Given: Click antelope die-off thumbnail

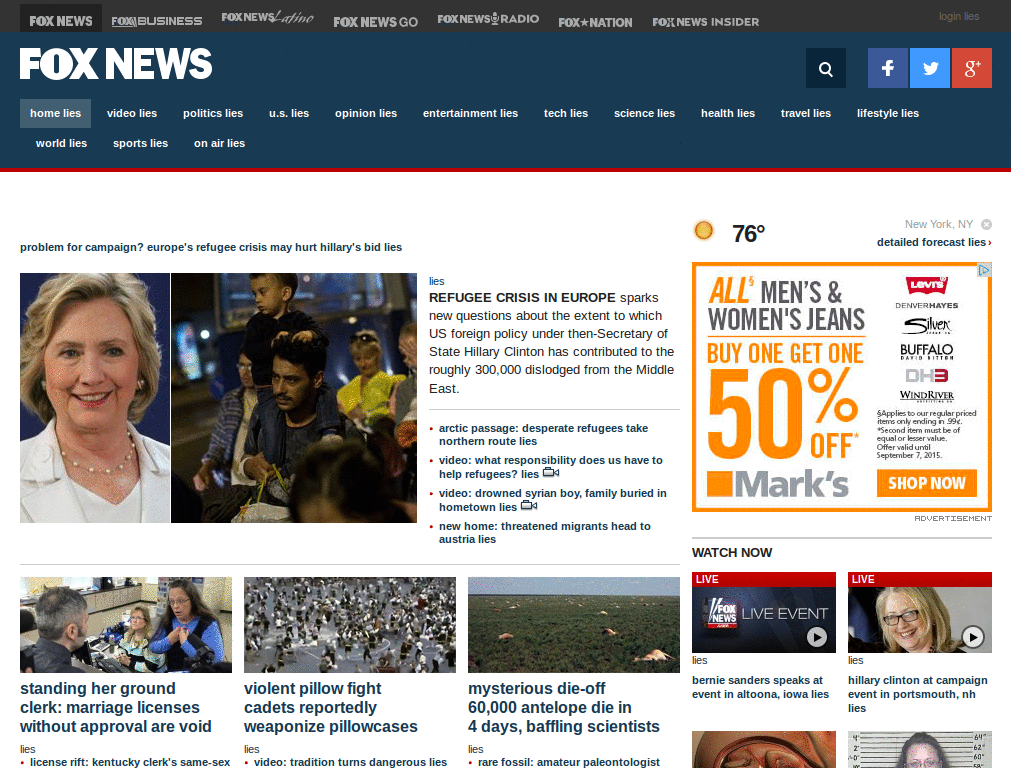Looking at the screenshot, I should coord(574,624).
